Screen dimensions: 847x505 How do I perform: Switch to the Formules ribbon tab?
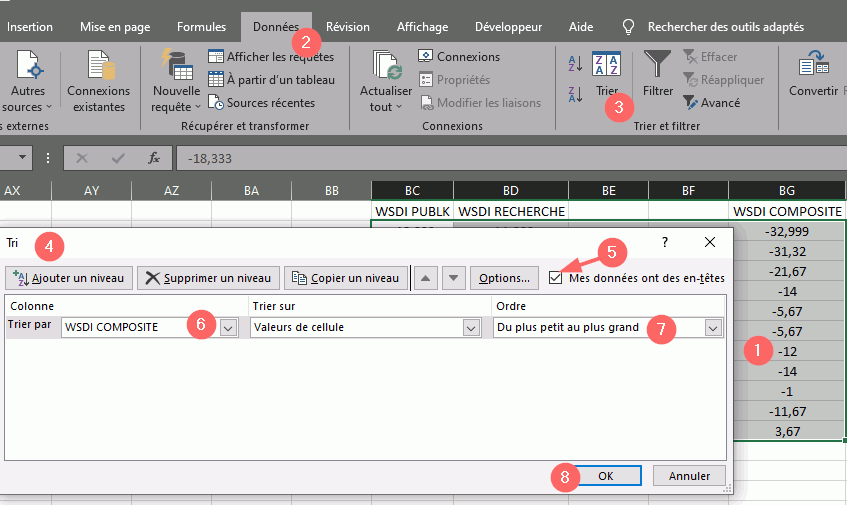[201, 27]
